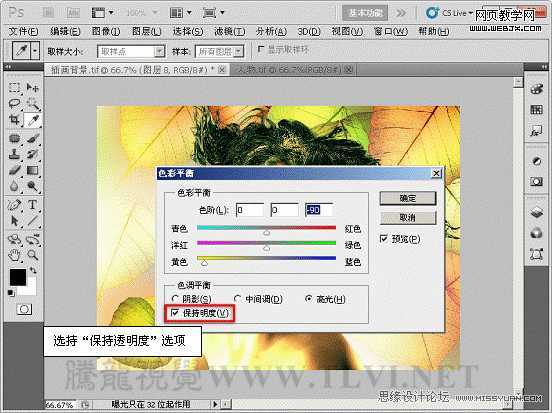
Task: Expand more workspaces with >> arrow
Action: click(x=401, y=13)
